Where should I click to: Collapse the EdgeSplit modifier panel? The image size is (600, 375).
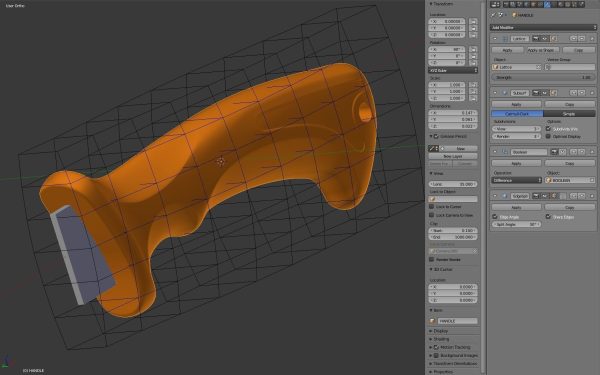pos(495,196)
